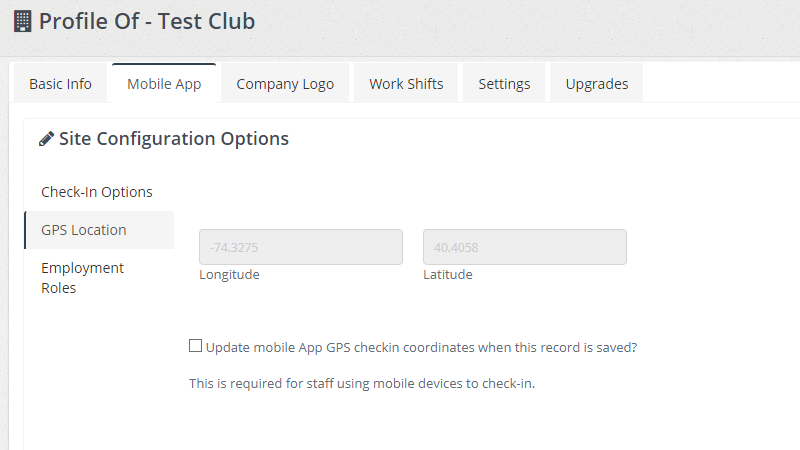Show Employment Roles section

coord(82,278)
